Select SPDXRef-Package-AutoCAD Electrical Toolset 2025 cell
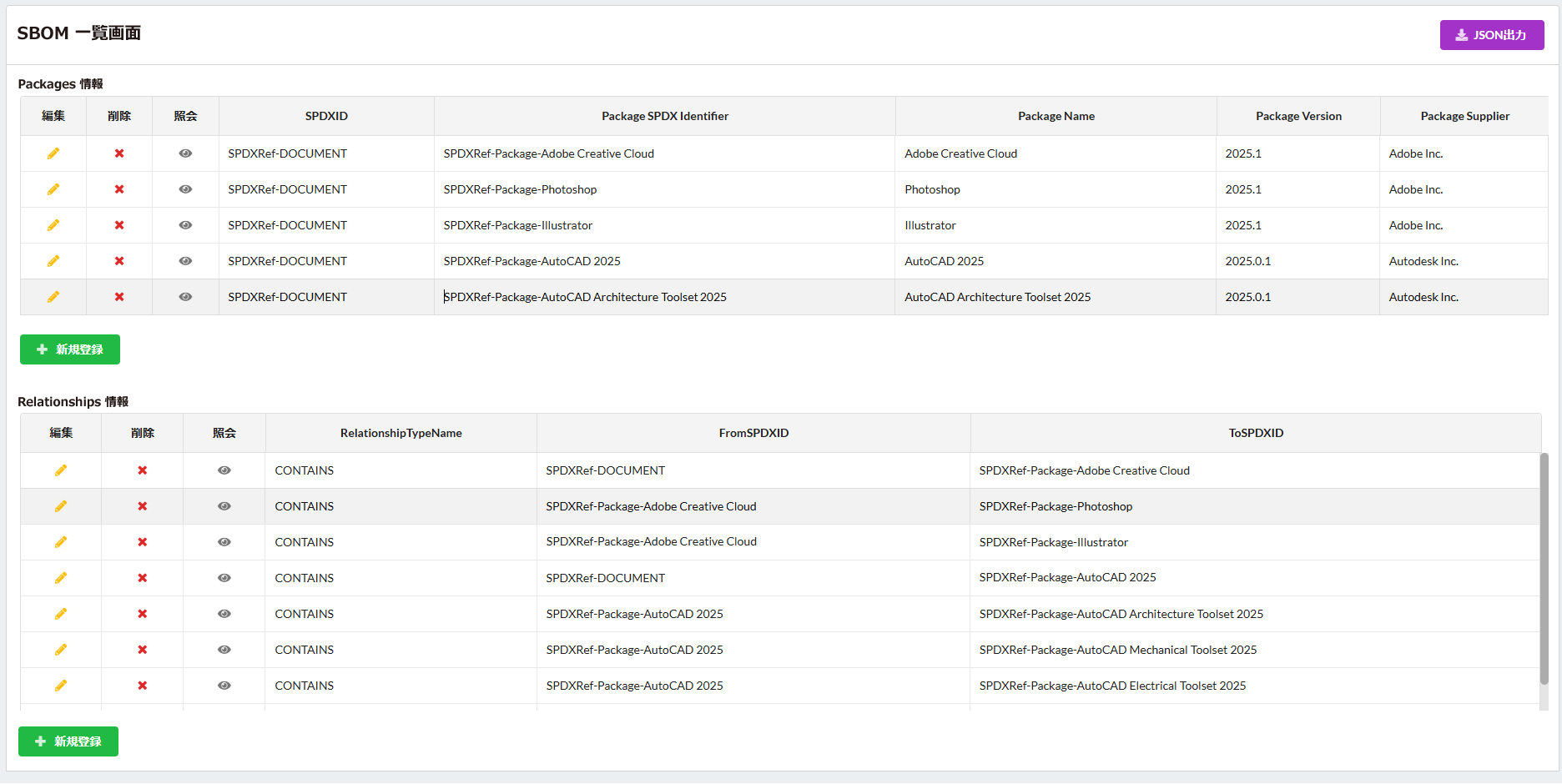This screenshot has height=784, width=1562. pos(1256,686)
